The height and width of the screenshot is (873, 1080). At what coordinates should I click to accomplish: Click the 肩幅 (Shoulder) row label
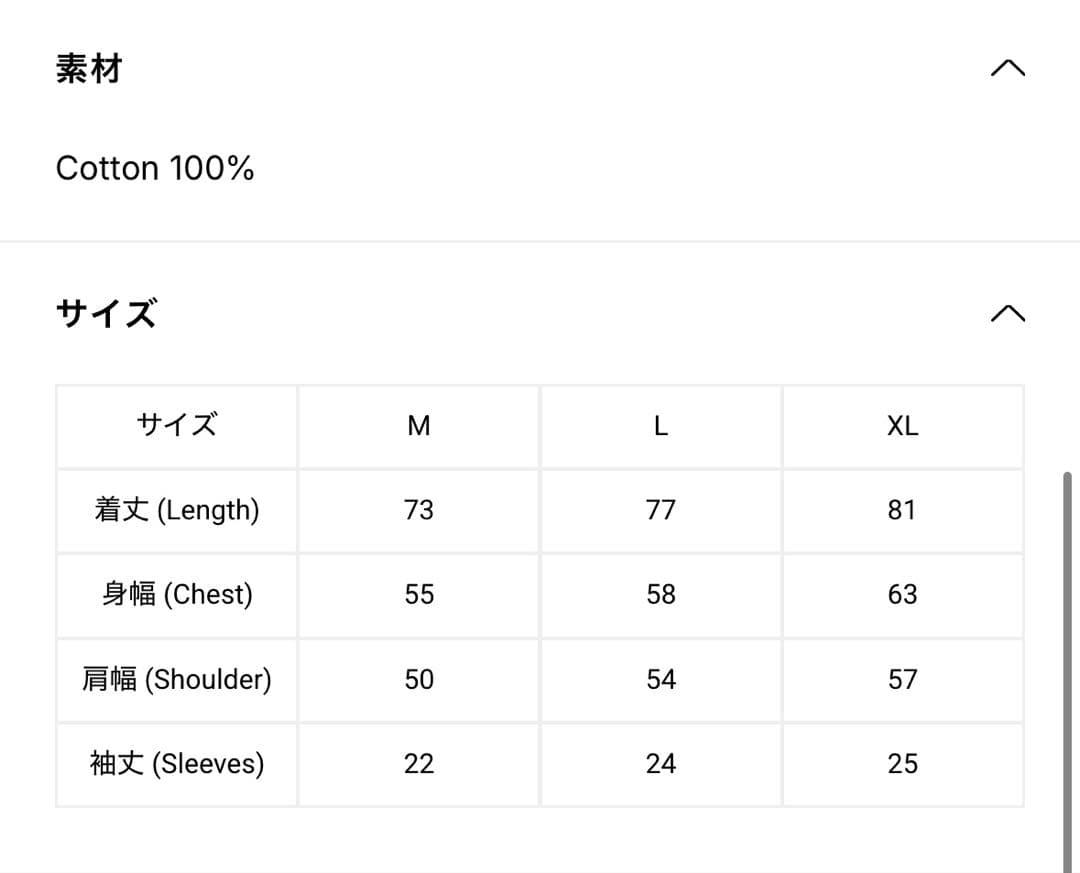(x=176, y=680)
